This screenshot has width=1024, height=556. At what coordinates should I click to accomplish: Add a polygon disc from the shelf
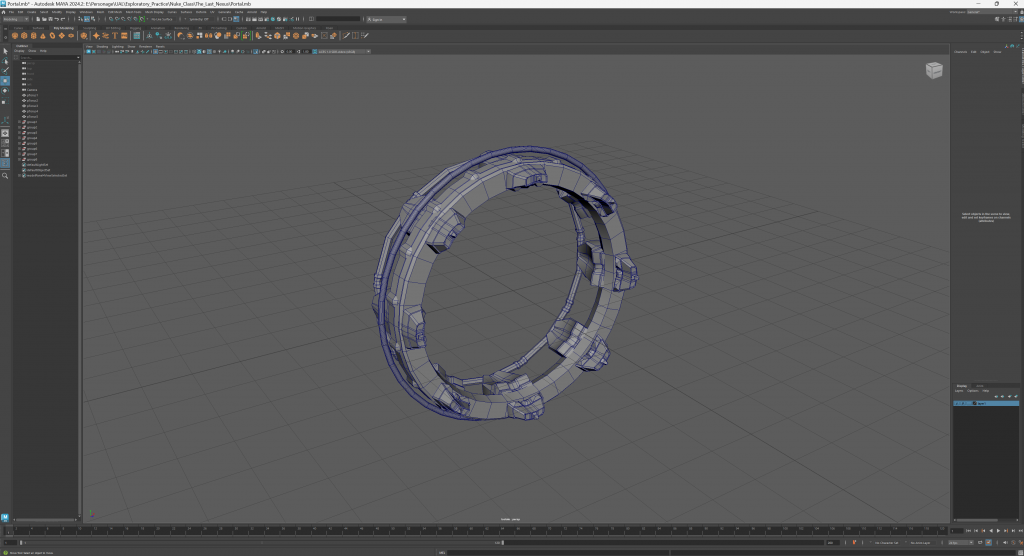click(71, 36)
